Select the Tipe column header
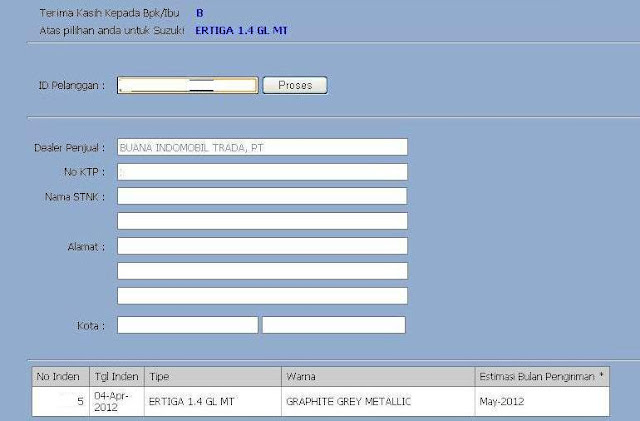This screenshot has width=640, height=421. [x=213, y=376]
